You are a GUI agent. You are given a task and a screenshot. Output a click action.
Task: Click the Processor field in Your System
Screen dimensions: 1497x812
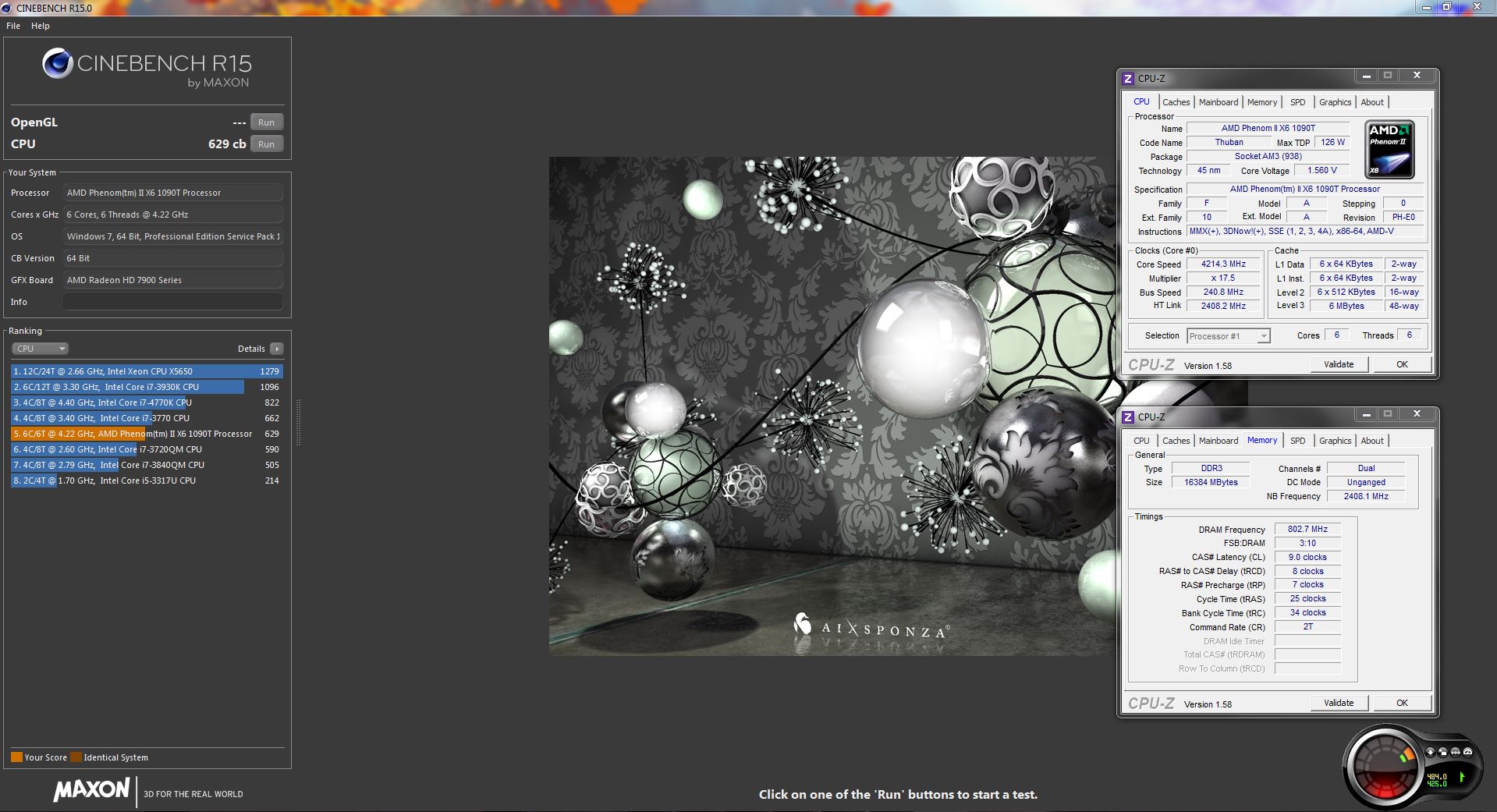(172, 193)
